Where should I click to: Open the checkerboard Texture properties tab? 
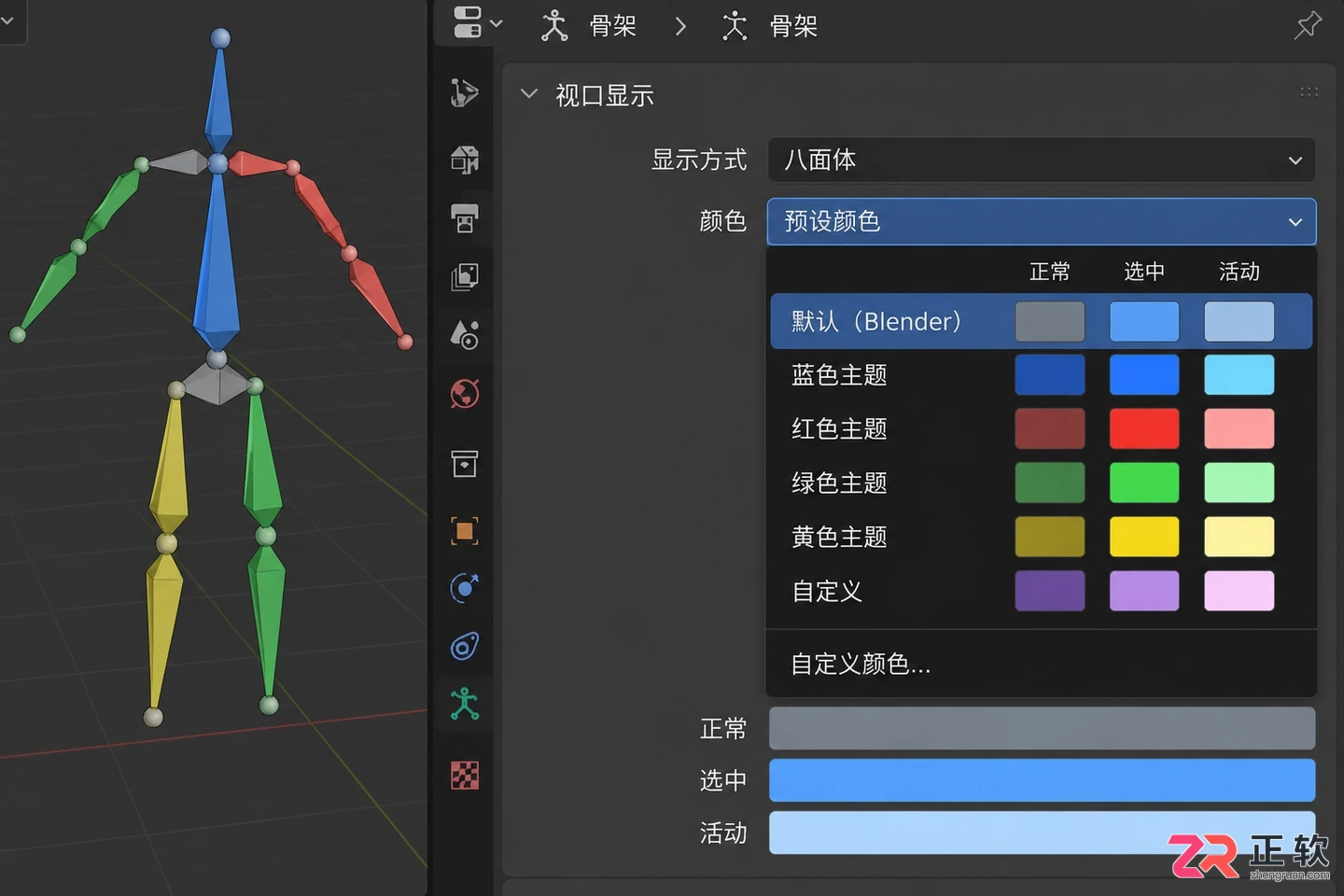click(464, 775)
